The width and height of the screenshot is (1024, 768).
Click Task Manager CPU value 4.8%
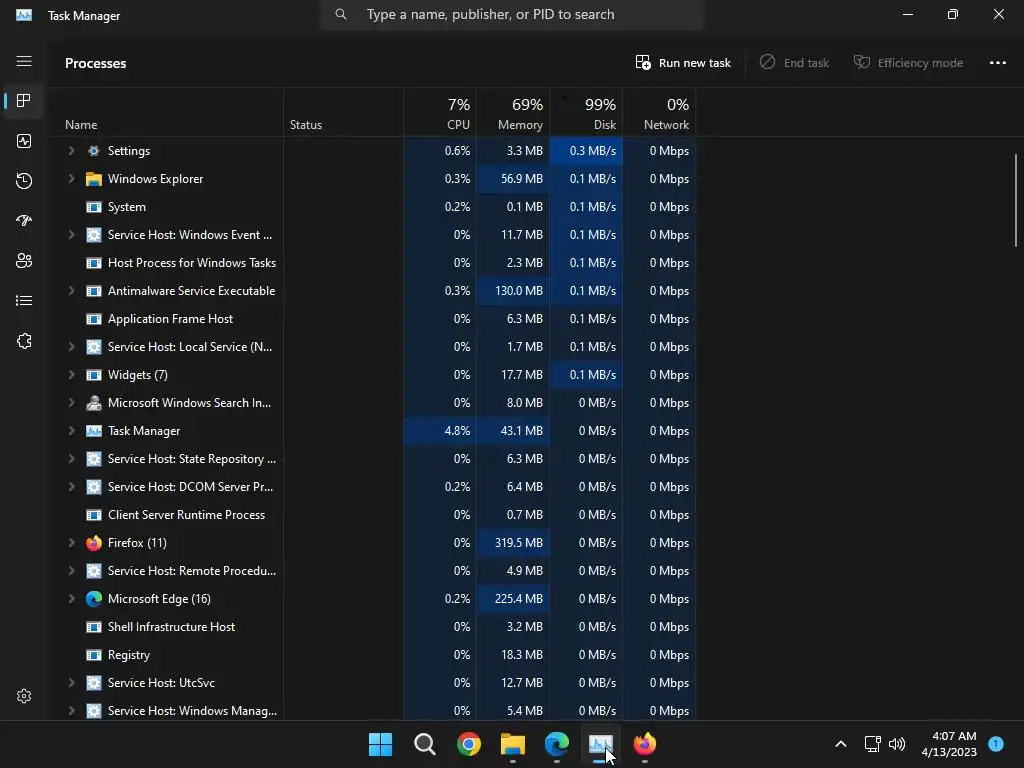pos(457,431)
